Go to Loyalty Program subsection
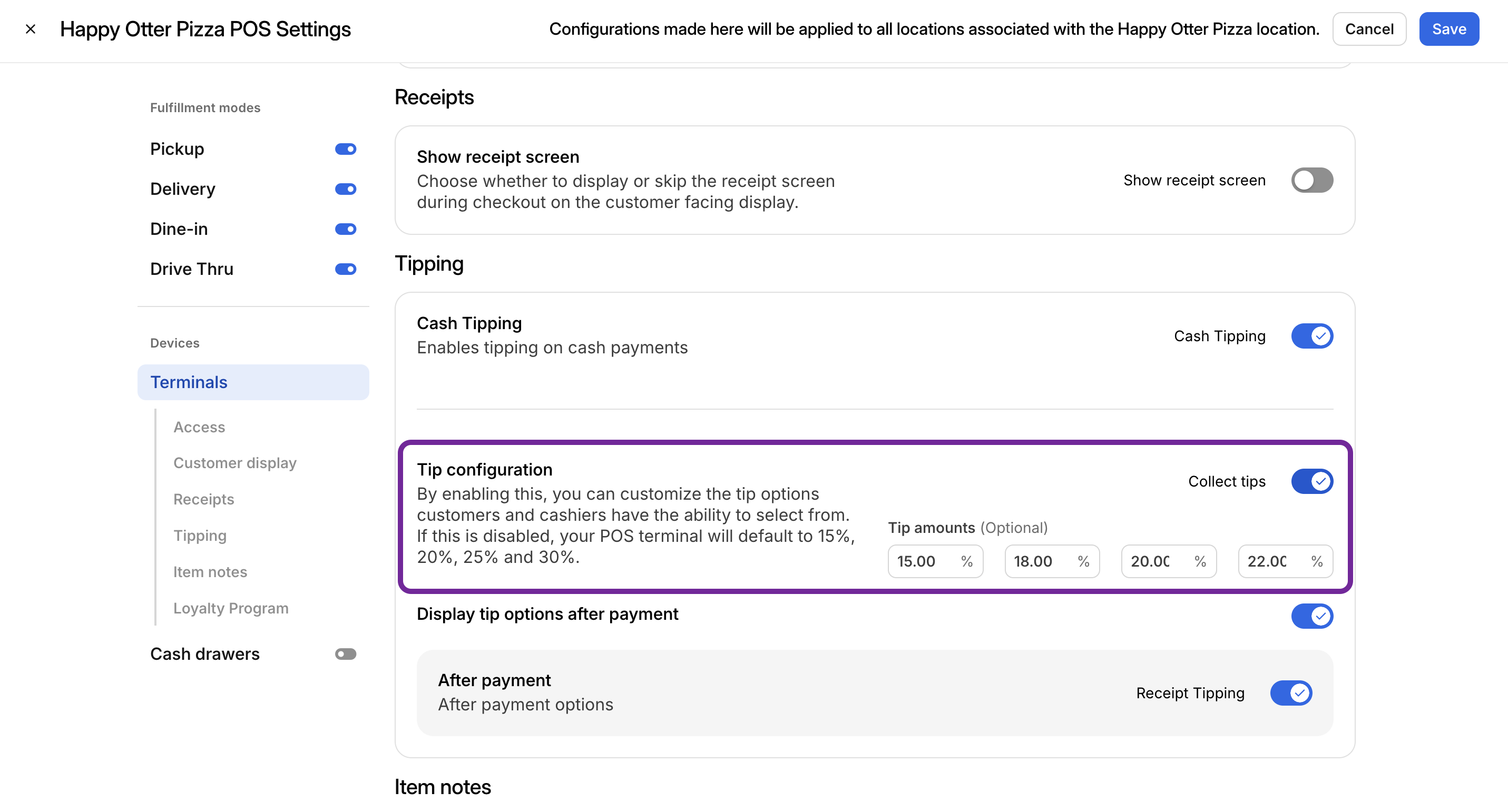Screen dimensions: 1508x812 [231, 608]
